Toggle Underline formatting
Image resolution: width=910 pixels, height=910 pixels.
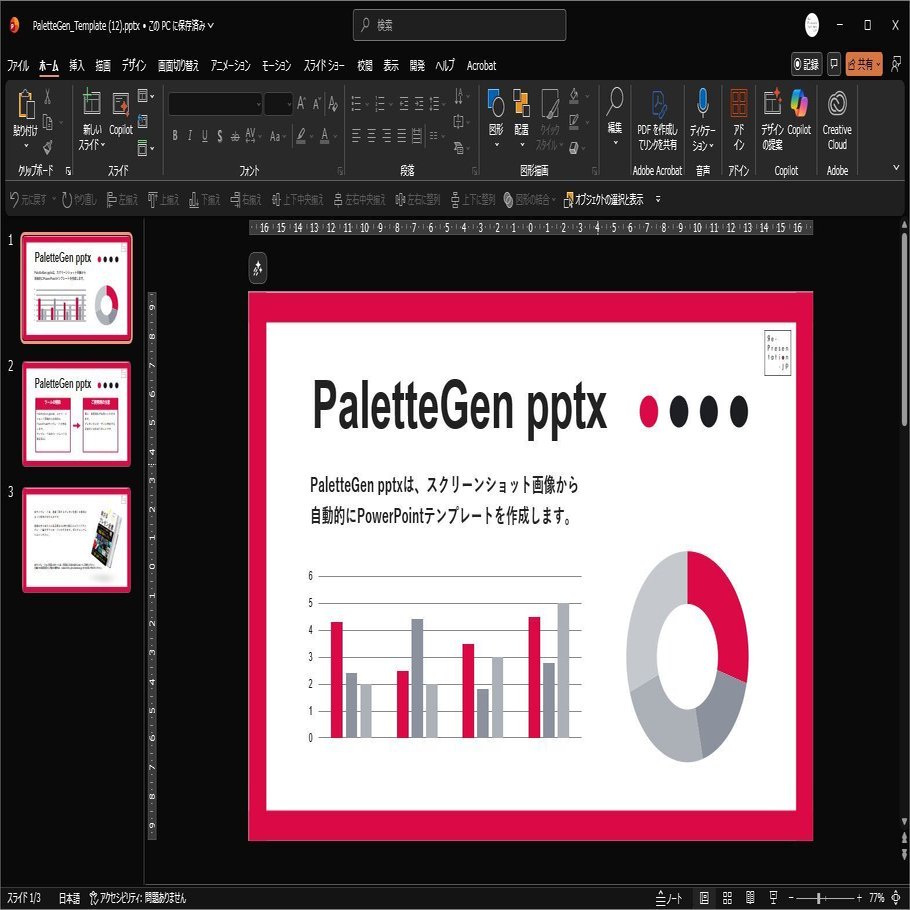[x=205, y=136]
